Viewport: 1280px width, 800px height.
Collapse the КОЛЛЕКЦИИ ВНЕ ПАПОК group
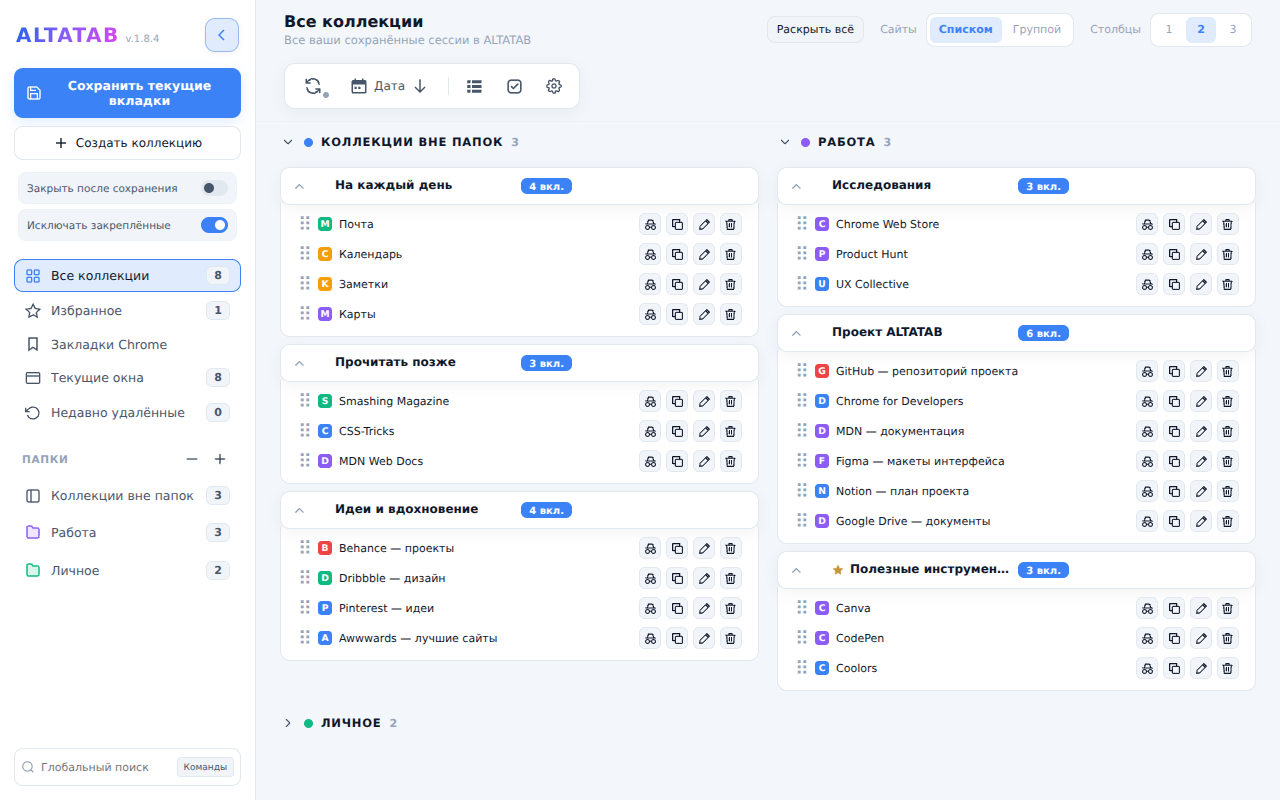288,142
